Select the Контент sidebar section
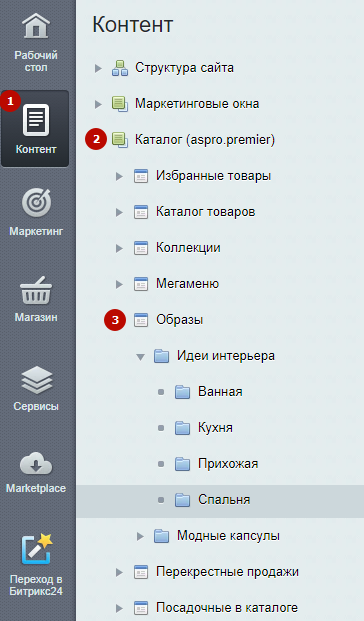The image size is (364, 621). click(x=35, y=129)
